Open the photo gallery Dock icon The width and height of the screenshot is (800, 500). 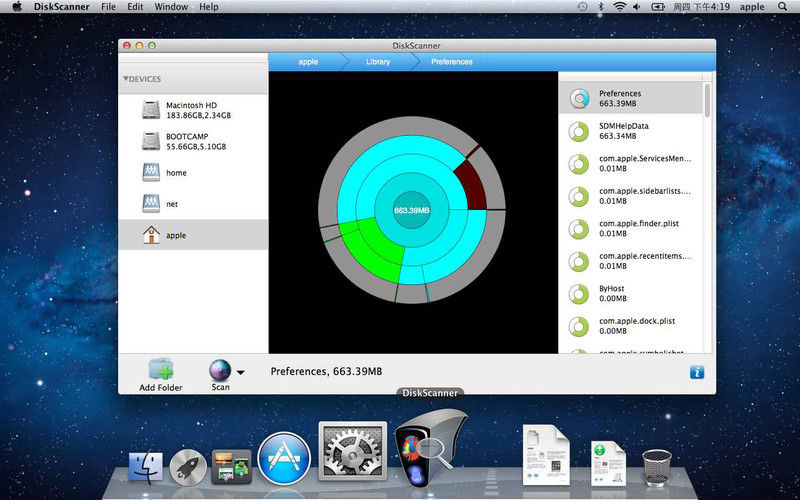(232, 467)
